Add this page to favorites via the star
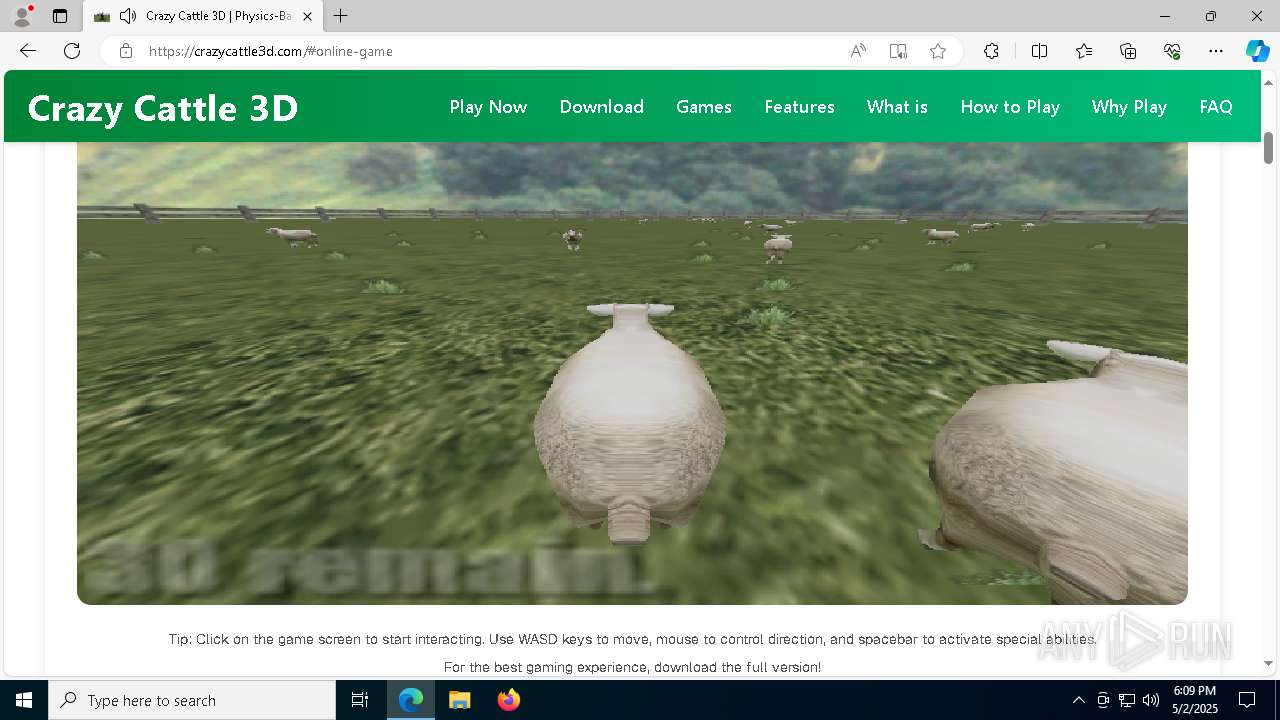 (x=938, y=51)
